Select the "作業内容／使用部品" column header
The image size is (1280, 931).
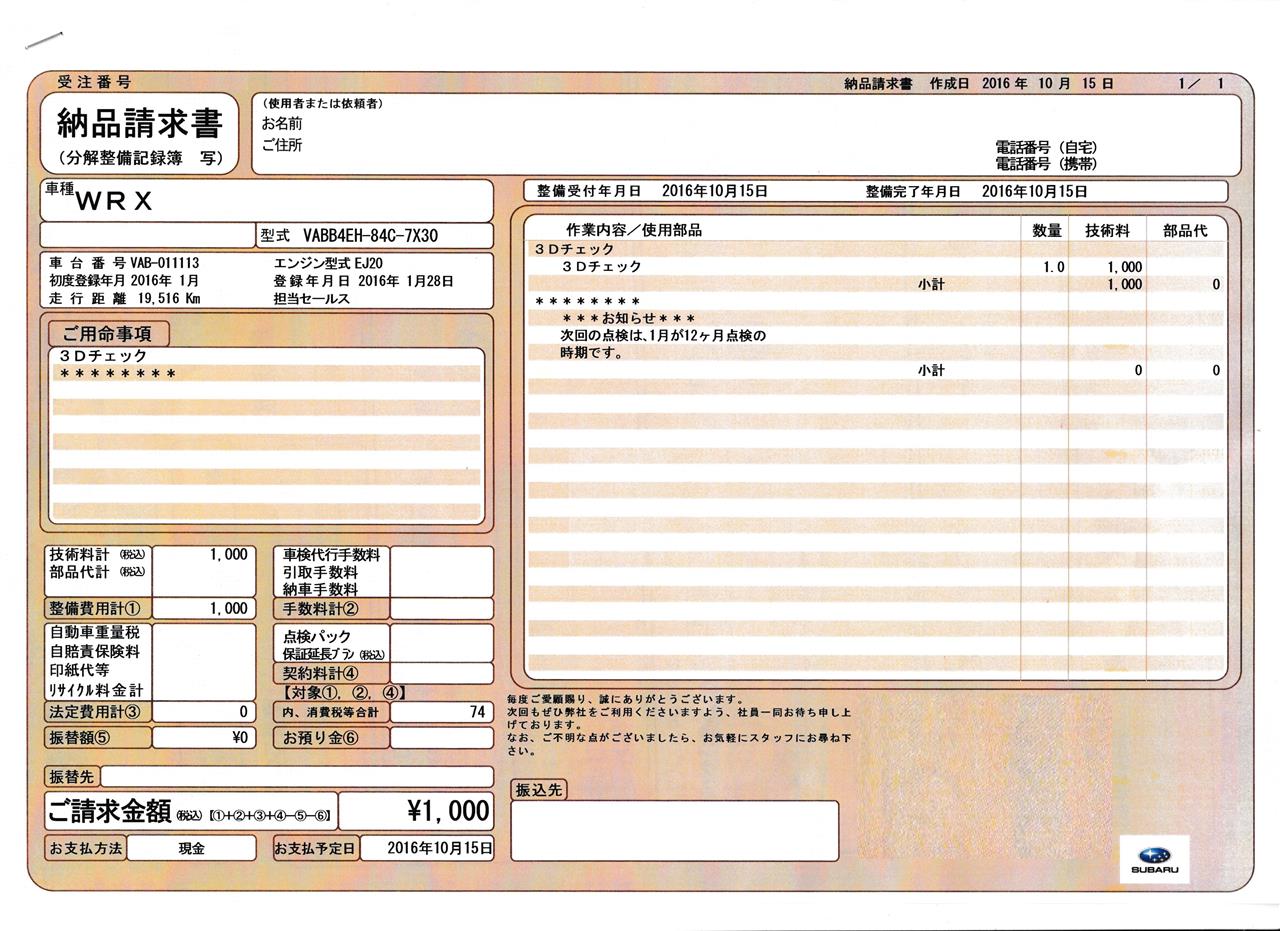coord(634,230)
